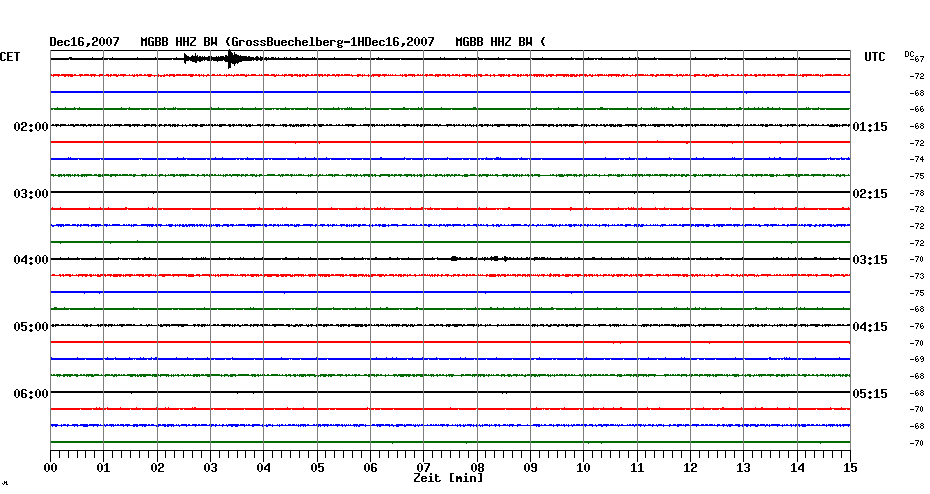Click the 04:15 UTC time label

tap(870, 327)
